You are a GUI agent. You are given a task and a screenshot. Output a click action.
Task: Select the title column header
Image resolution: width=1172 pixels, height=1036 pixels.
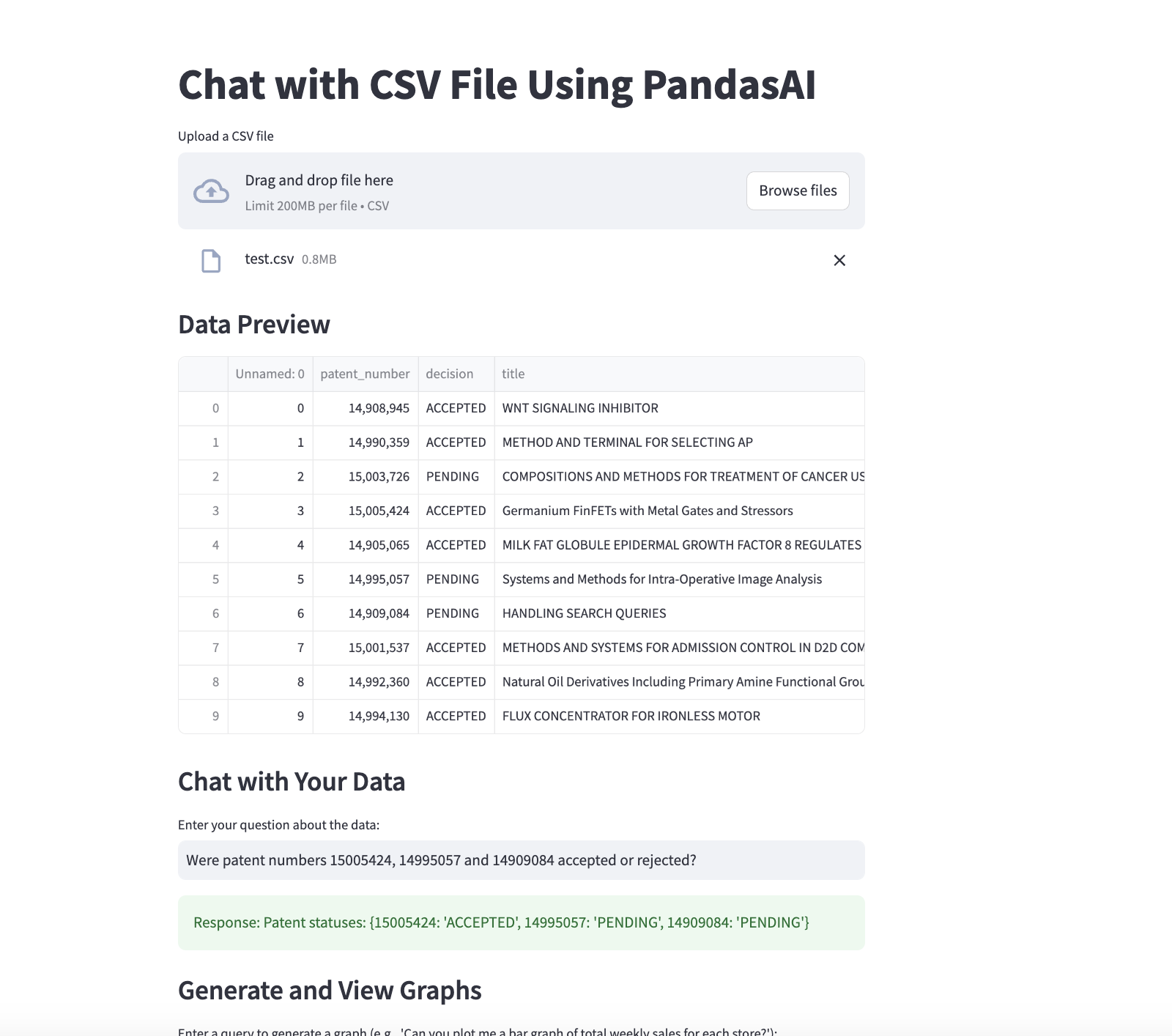tap(513, 374)
